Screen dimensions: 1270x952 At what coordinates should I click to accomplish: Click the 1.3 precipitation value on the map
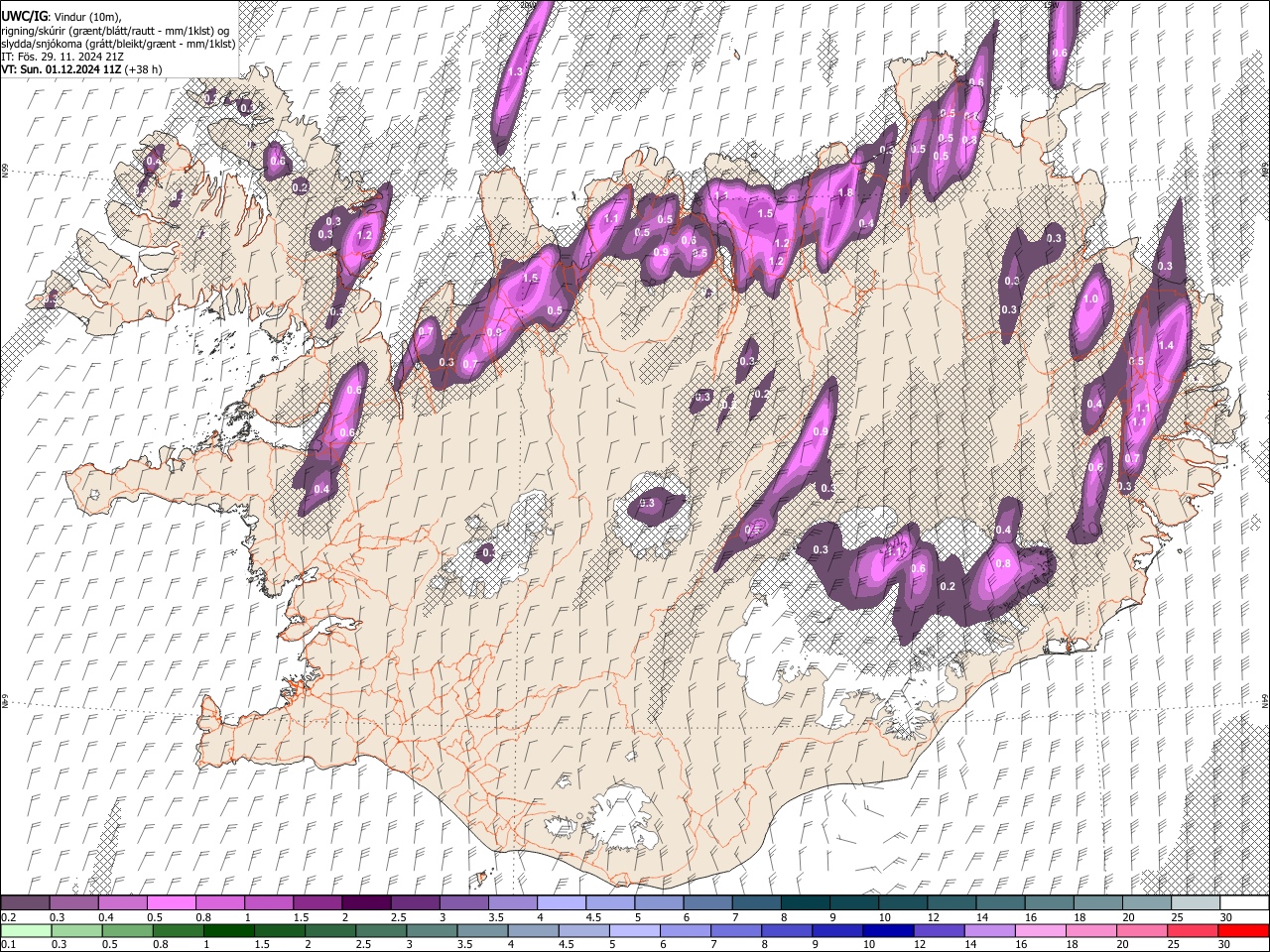click(x=515, y=71)
